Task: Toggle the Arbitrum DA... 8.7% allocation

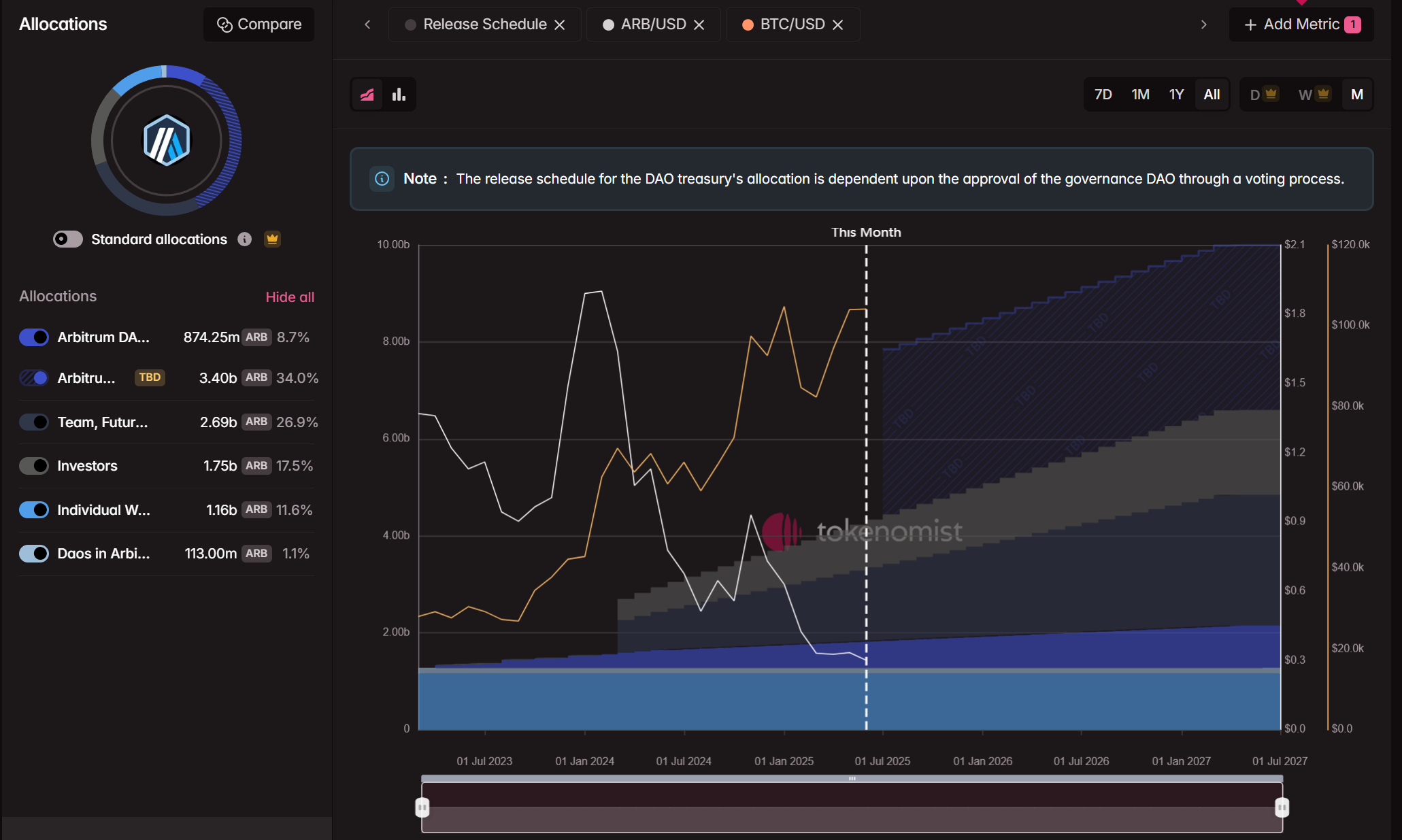Action: [34, 337]
